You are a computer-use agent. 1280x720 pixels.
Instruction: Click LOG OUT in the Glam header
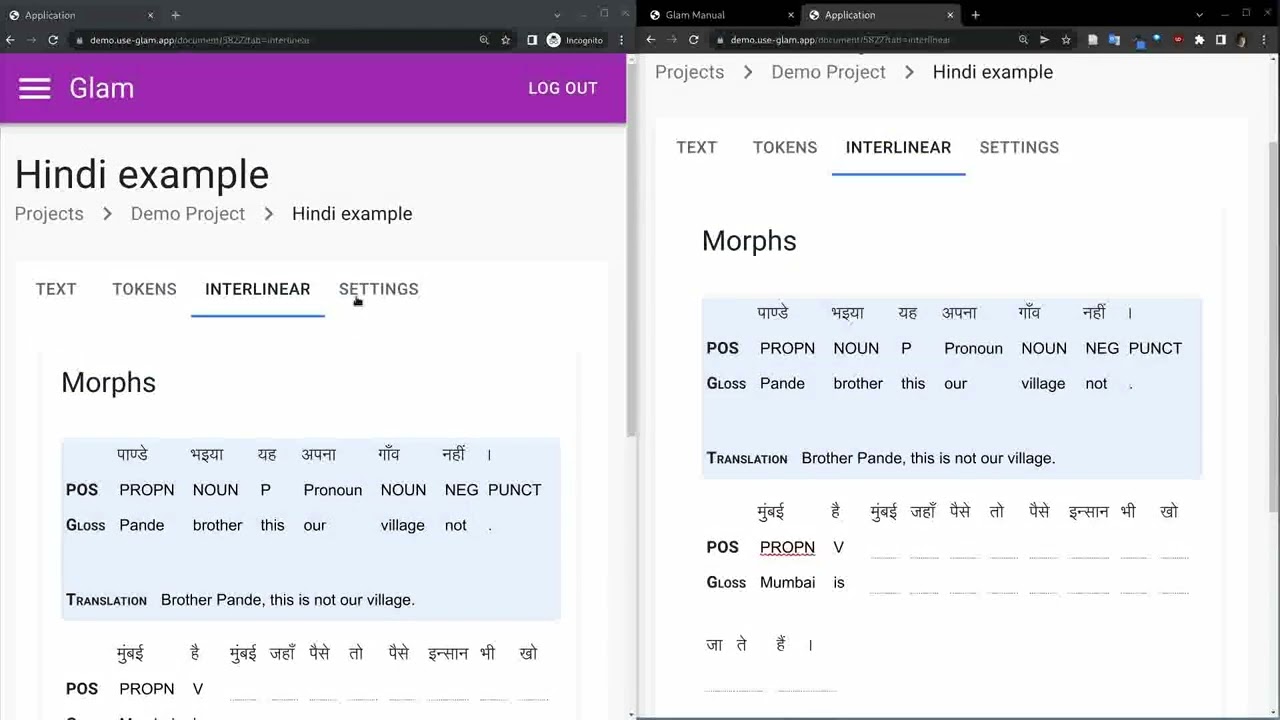[563, 88]
